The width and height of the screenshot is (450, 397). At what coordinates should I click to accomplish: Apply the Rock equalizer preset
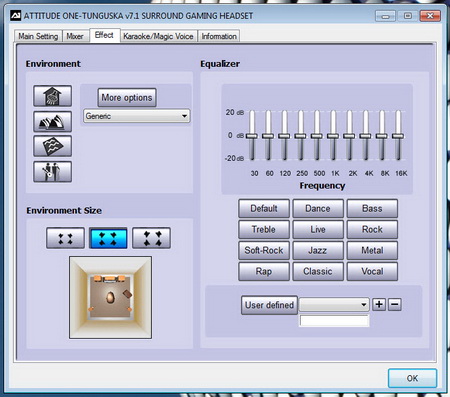coord(372,229)
